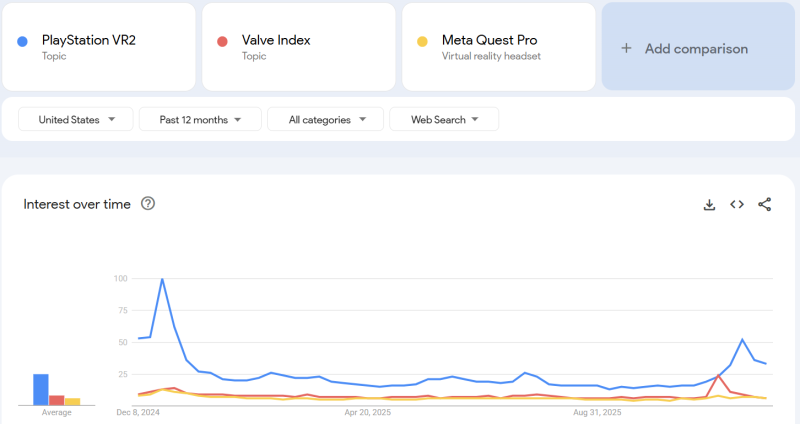Open the embed code icon
800x424 pixels.
click(737, 204)
